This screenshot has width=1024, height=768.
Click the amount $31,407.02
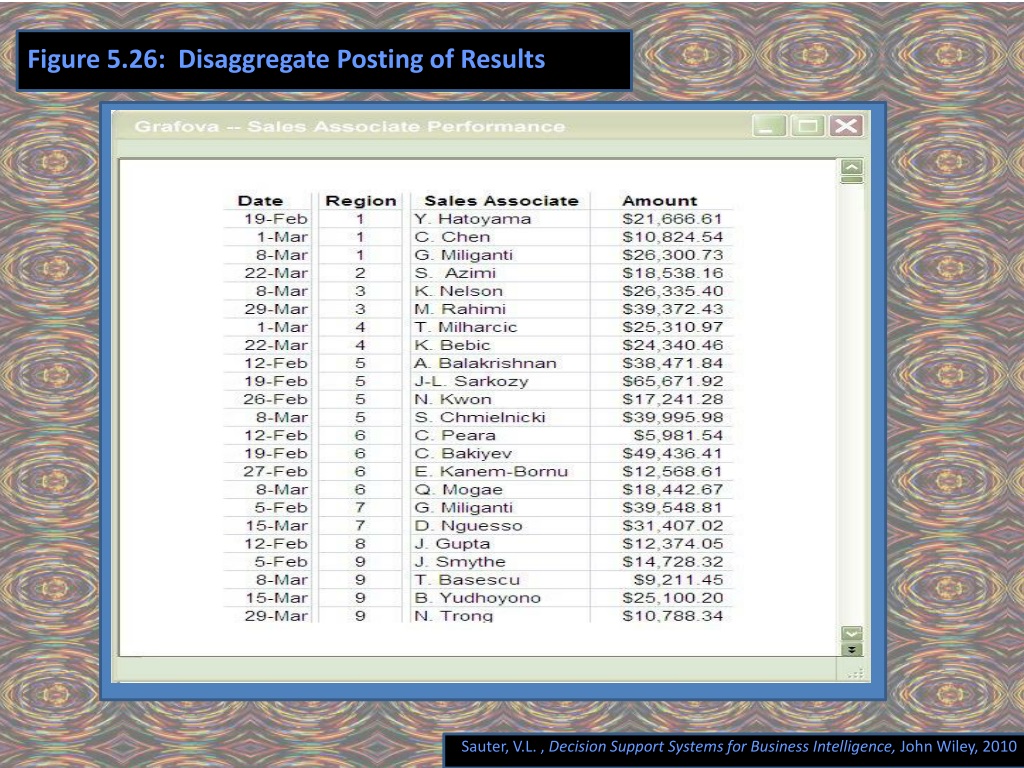coord(672,526)
